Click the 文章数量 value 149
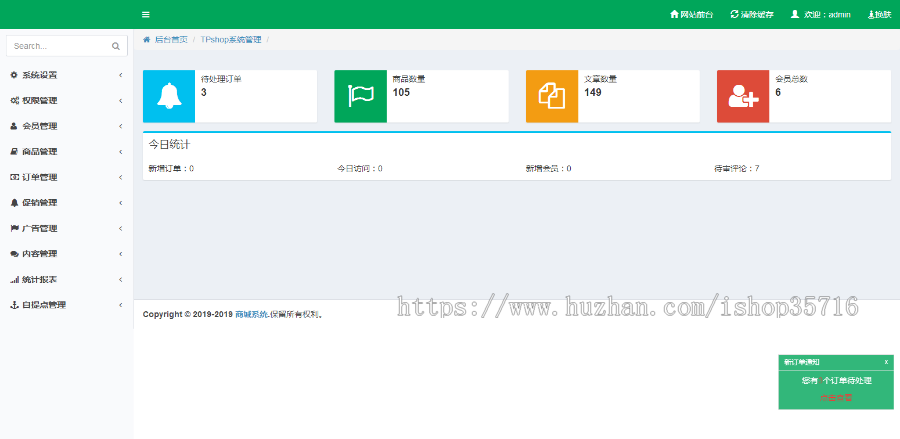900x439 pixels. pyautogui.click(x=592, y=92)
